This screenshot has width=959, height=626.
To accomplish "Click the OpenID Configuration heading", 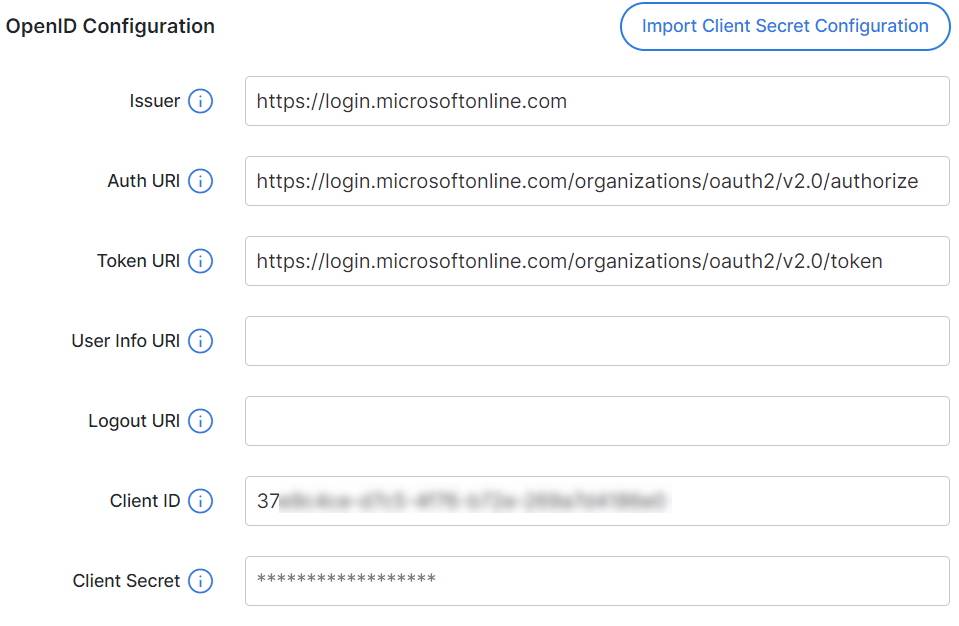I will coord(110,27).
